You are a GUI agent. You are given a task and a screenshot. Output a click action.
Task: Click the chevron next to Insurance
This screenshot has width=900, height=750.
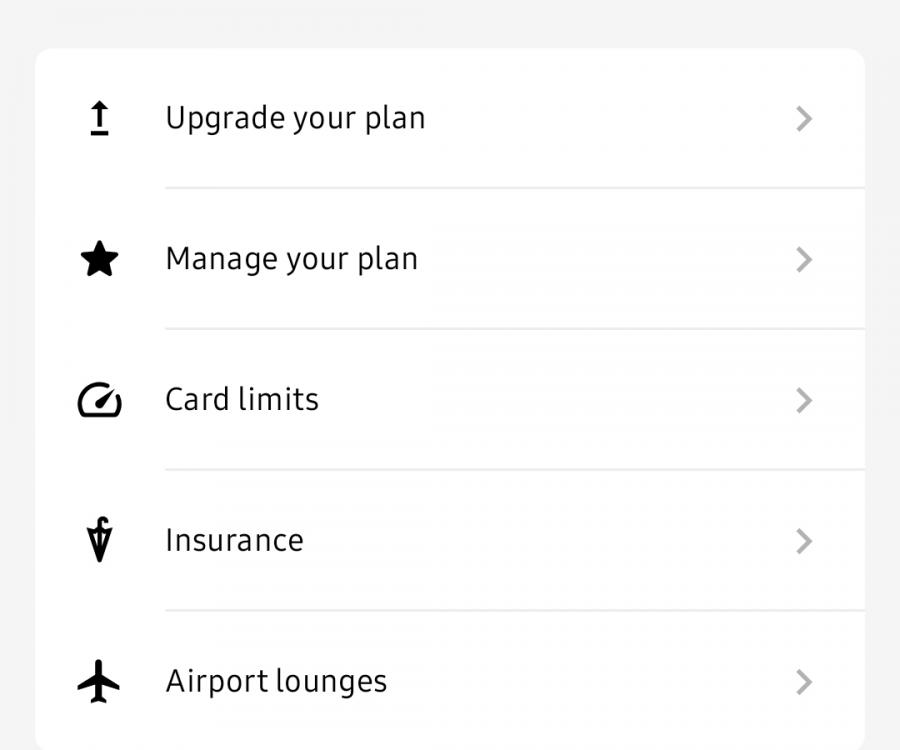point(805,541)
